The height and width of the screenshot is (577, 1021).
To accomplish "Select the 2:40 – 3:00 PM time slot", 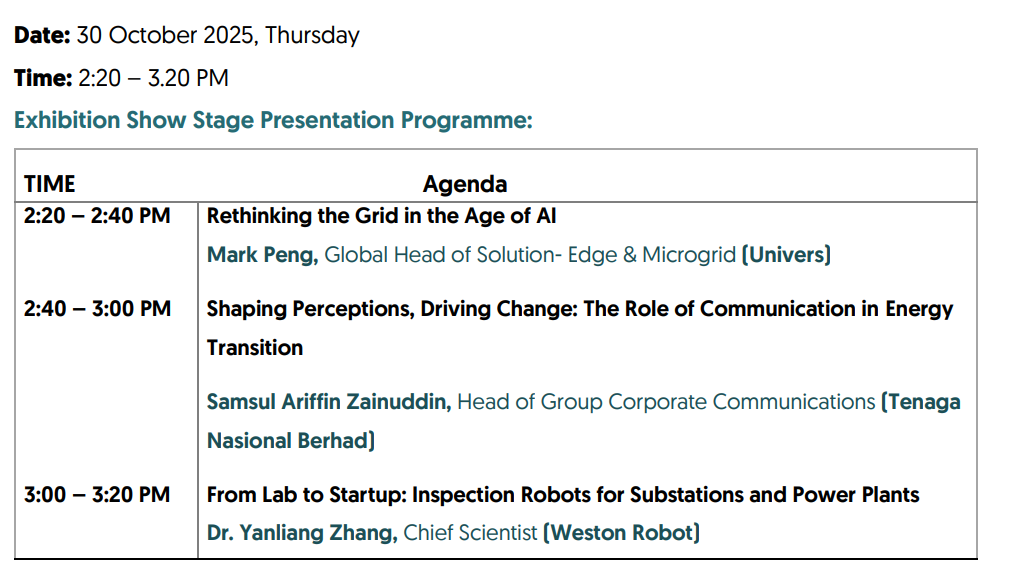I will (x=98, y=309).
